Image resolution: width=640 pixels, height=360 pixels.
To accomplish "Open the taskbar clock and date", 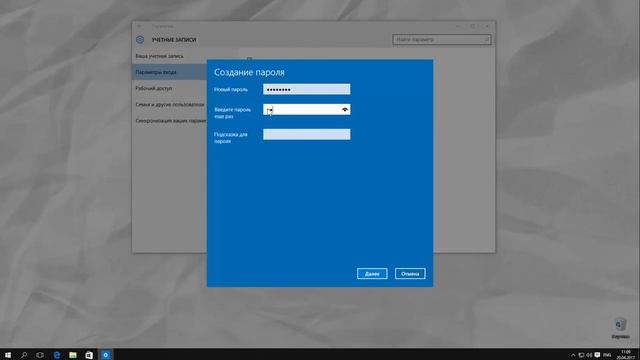I will coord(626,355).
